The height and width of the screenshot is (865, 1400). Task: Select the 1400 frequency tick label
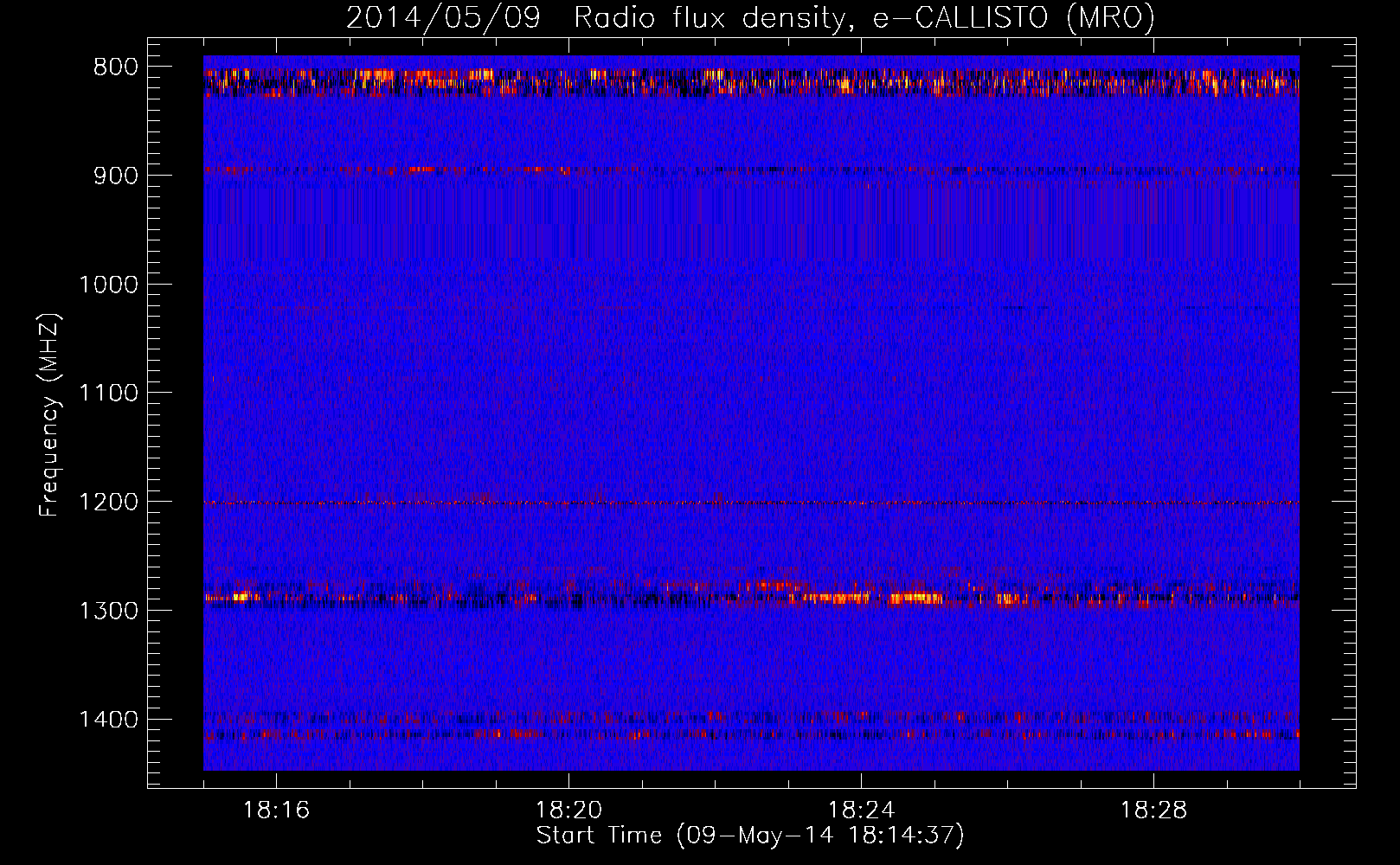pos(109,720)
